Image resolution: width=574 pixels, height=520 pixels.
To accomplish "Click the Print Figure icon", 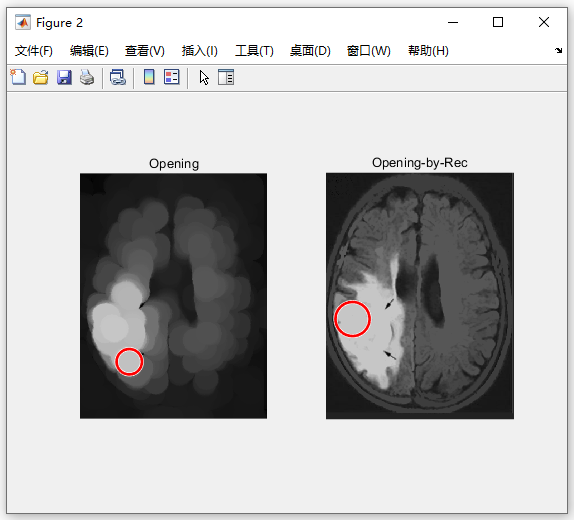I will [x=87, y=77].
